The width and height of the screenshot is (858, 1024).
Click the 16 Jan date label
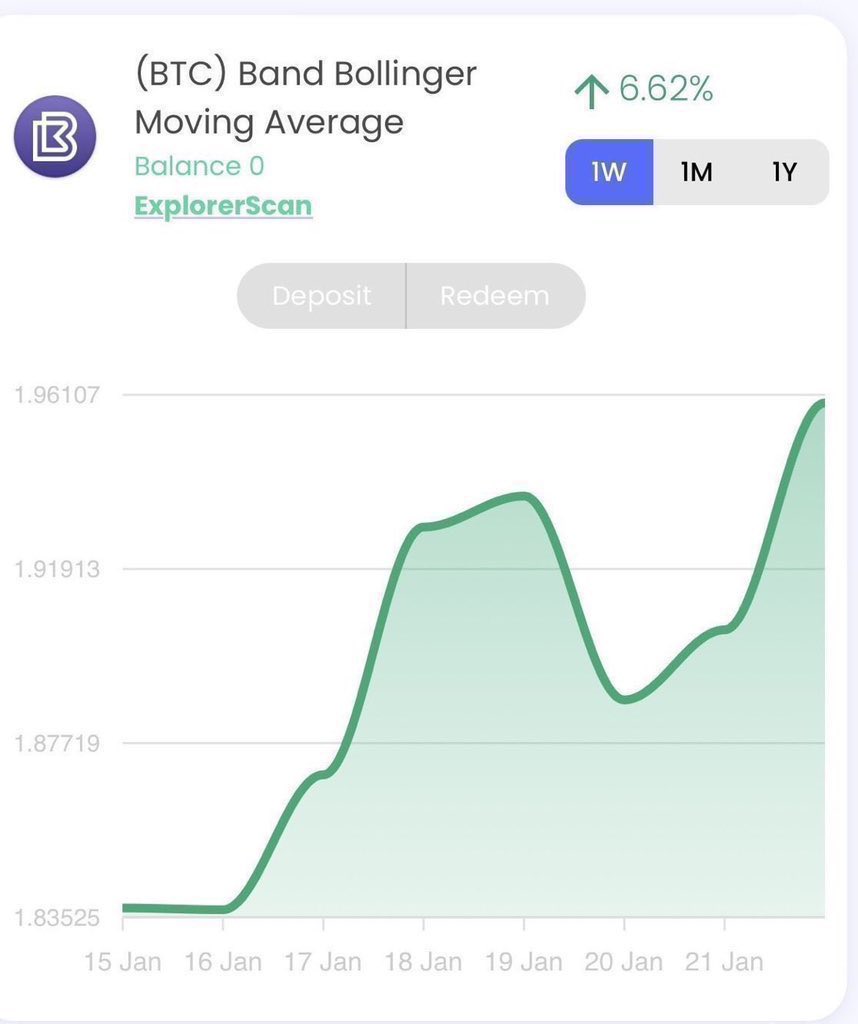223,962
